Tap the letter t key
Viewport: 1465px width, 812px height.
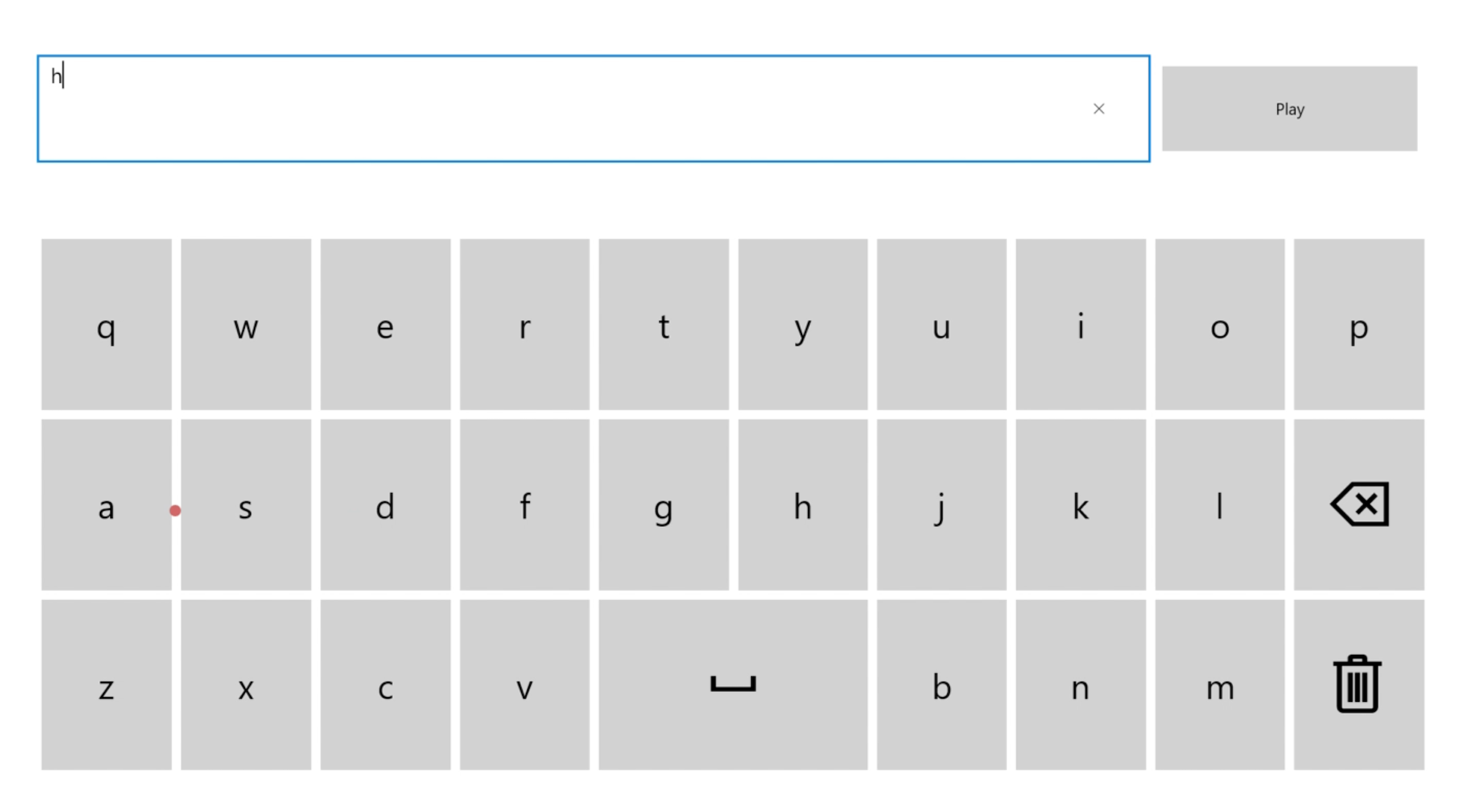(664, 324)
